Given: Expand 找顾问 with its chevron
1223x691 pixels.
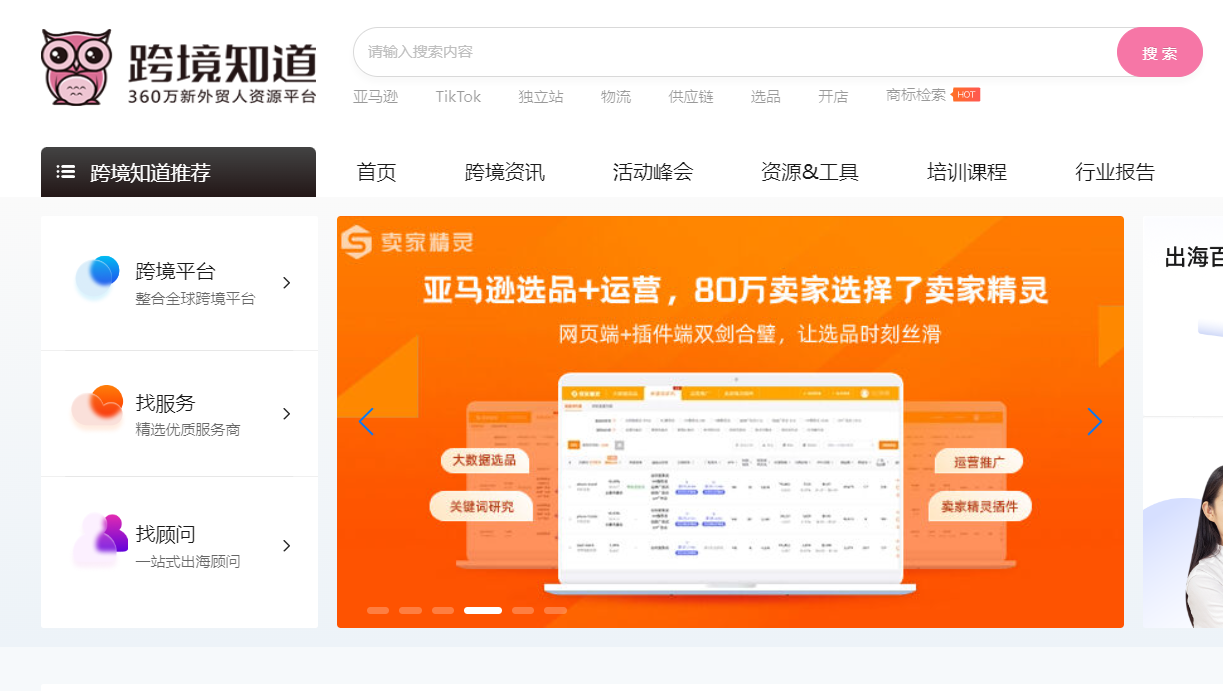Looking at the screenshot, I should [286, 546].
